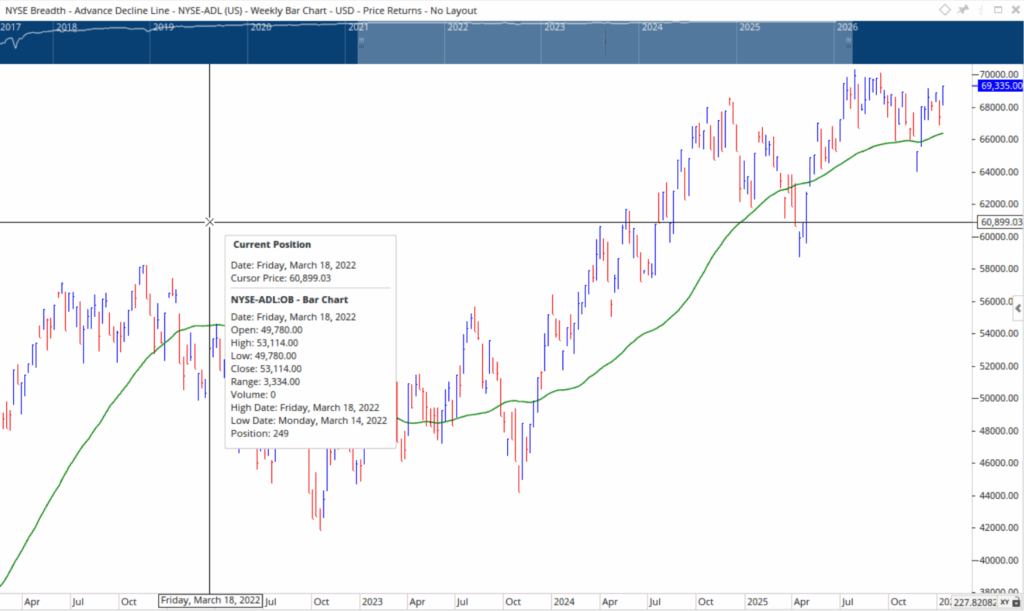The width and height of the screenshot is (1024, 611).
Task: Click the green moving average line's right end
Action: (942, 133)
